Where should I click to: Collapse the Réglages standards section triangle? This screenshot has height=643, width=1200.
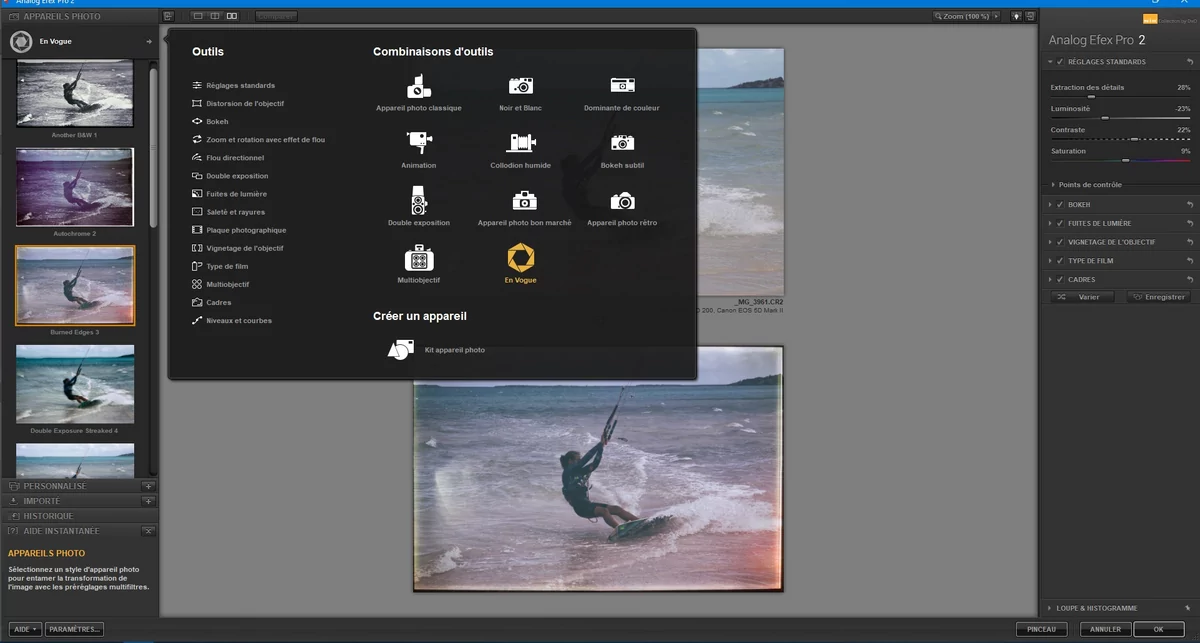point(1050,62)
